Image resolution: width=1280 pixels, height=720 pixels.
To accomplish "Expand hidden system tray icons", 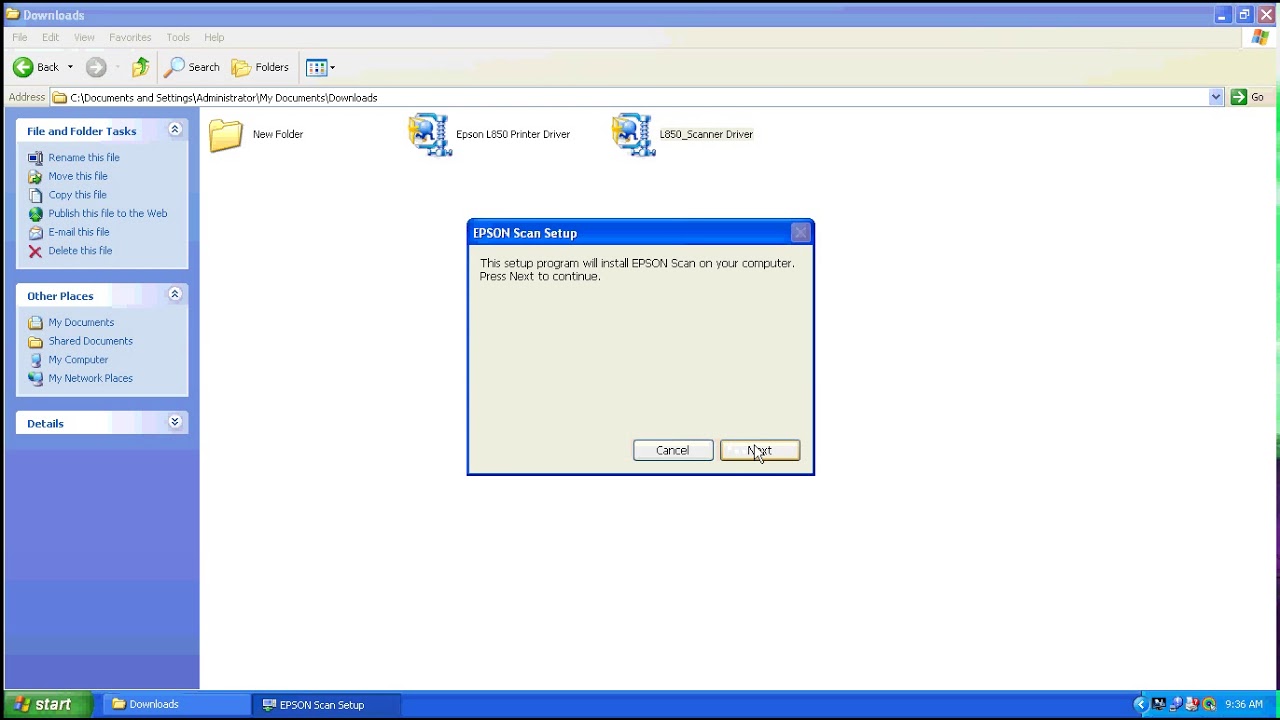I will [1140, 705].
